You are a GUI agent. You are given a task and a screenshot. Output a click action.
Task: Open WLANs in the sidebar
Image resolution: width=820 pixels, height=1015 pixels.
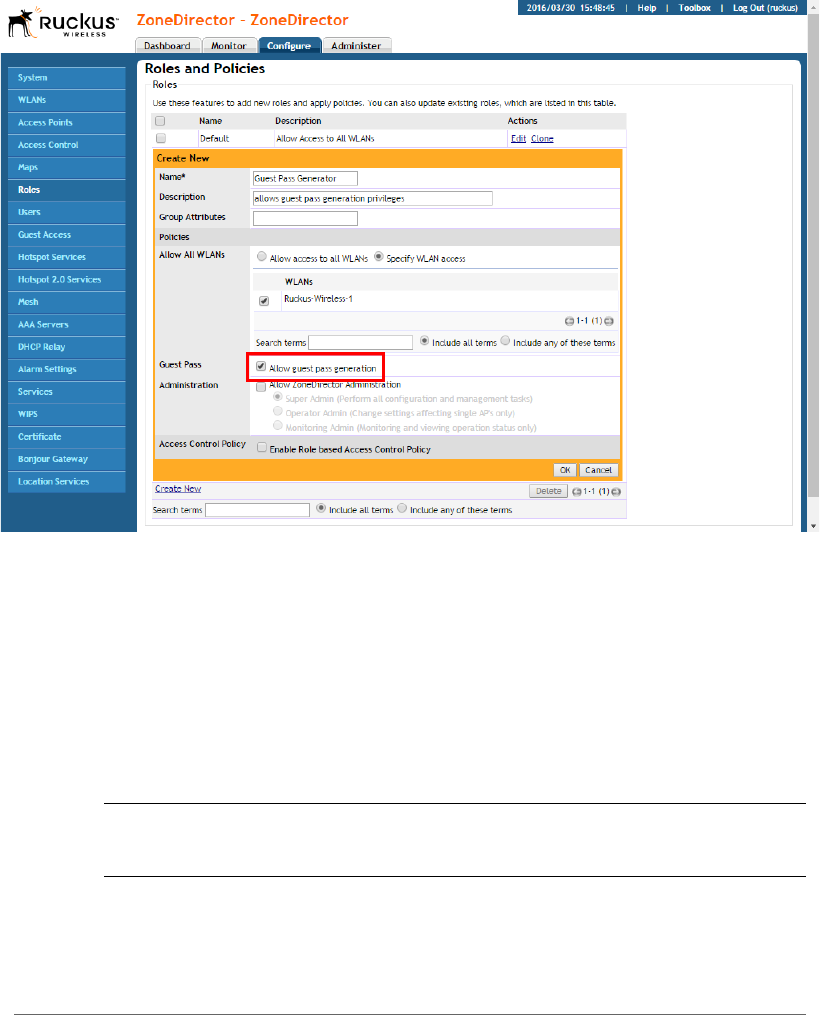point(67,100)
